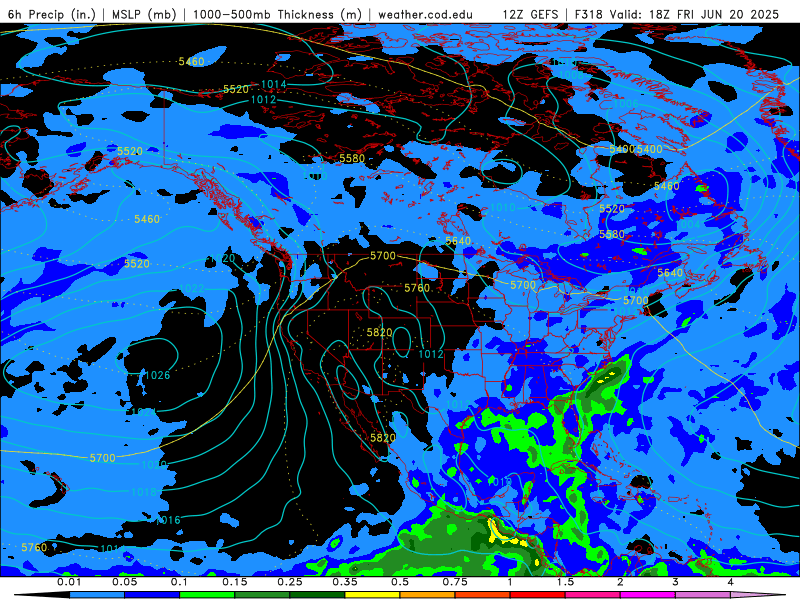800x600 pixels.
Task: Select the orange 0.5 legend swatch
Action: pyautogui.click(x=428, y=595)
